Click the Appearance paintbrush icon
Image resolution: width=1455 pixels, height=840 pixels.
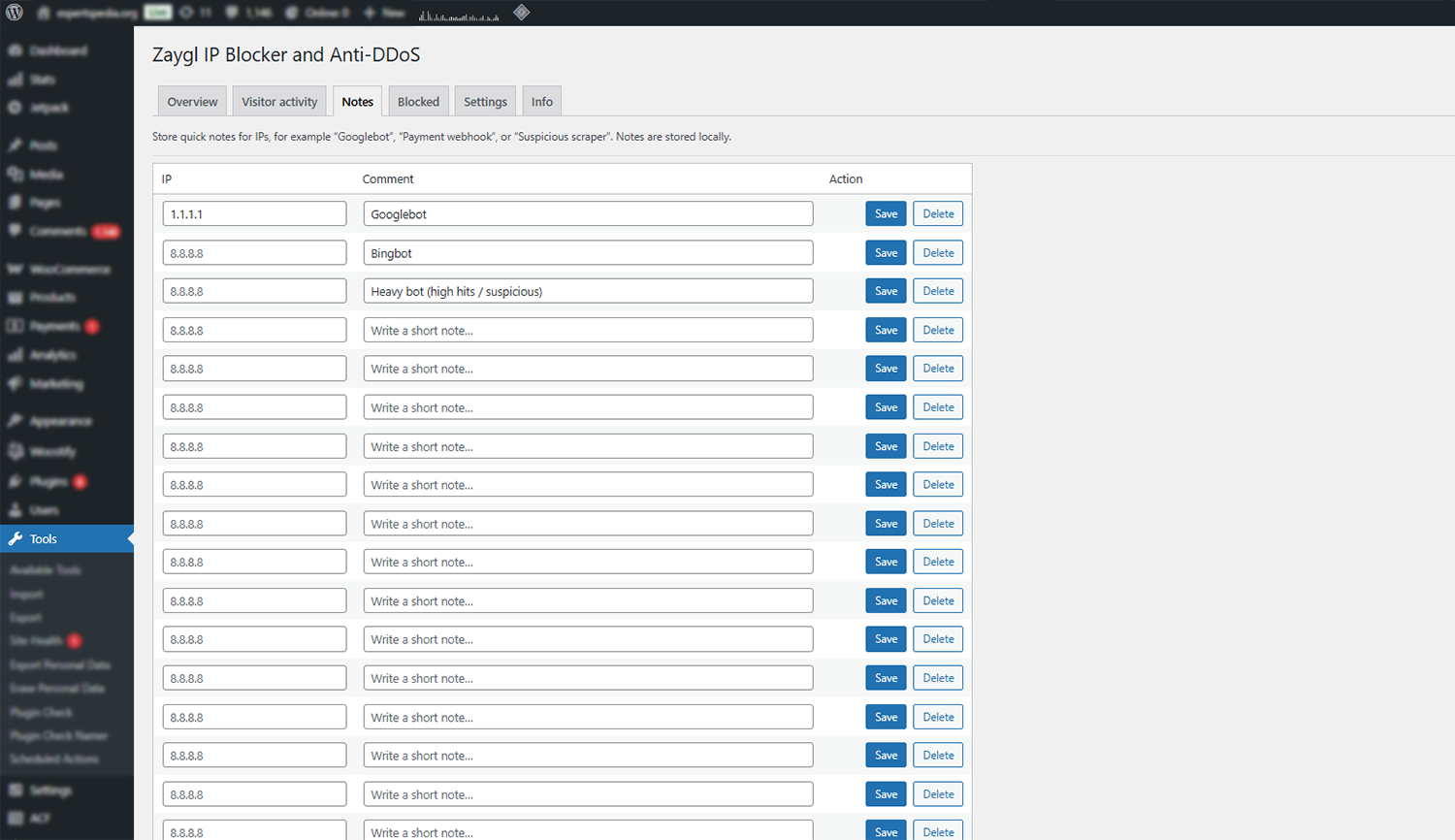16,420
